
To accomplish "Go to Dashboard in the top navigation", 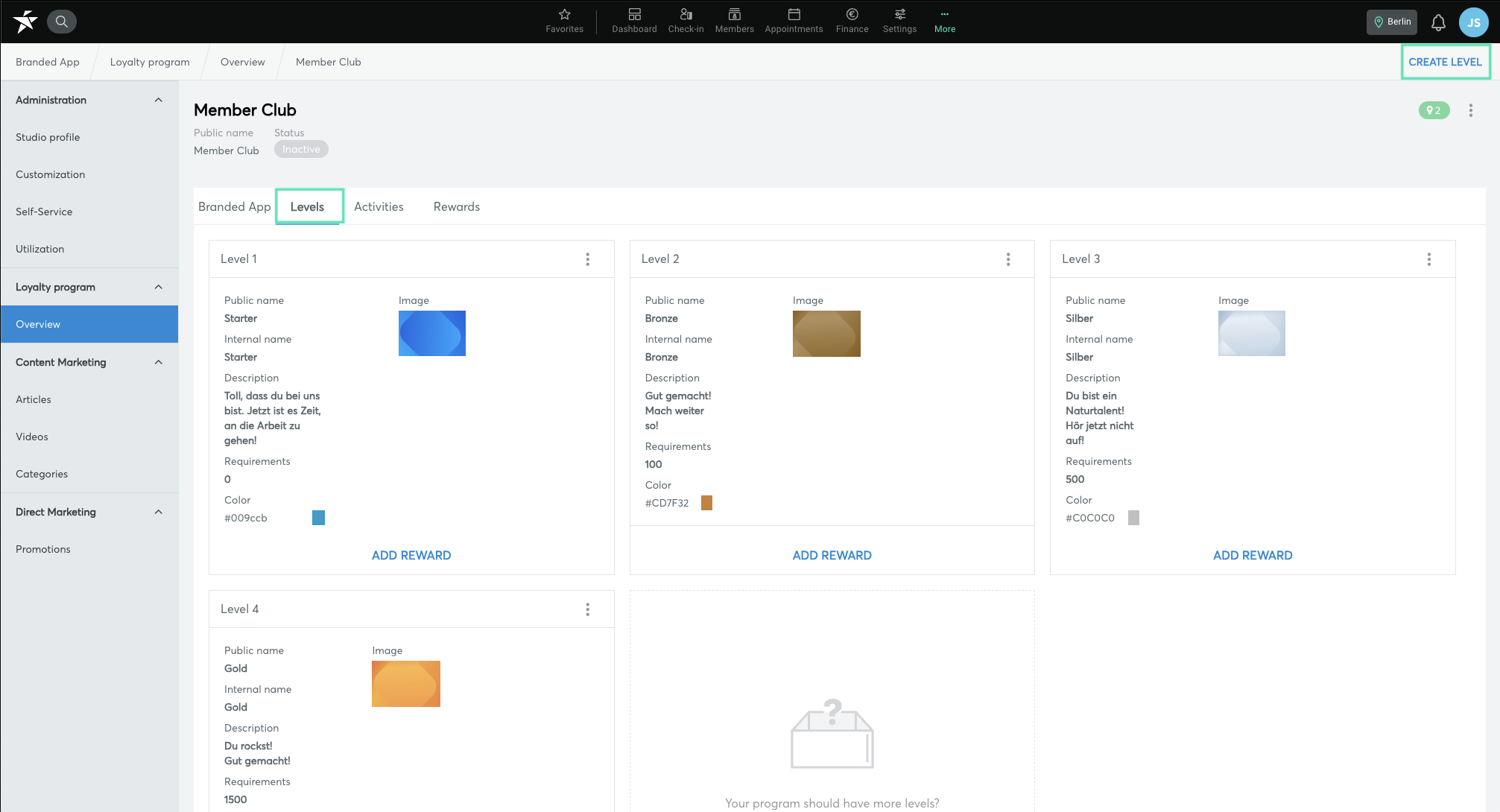I will (x=634, y=21).
